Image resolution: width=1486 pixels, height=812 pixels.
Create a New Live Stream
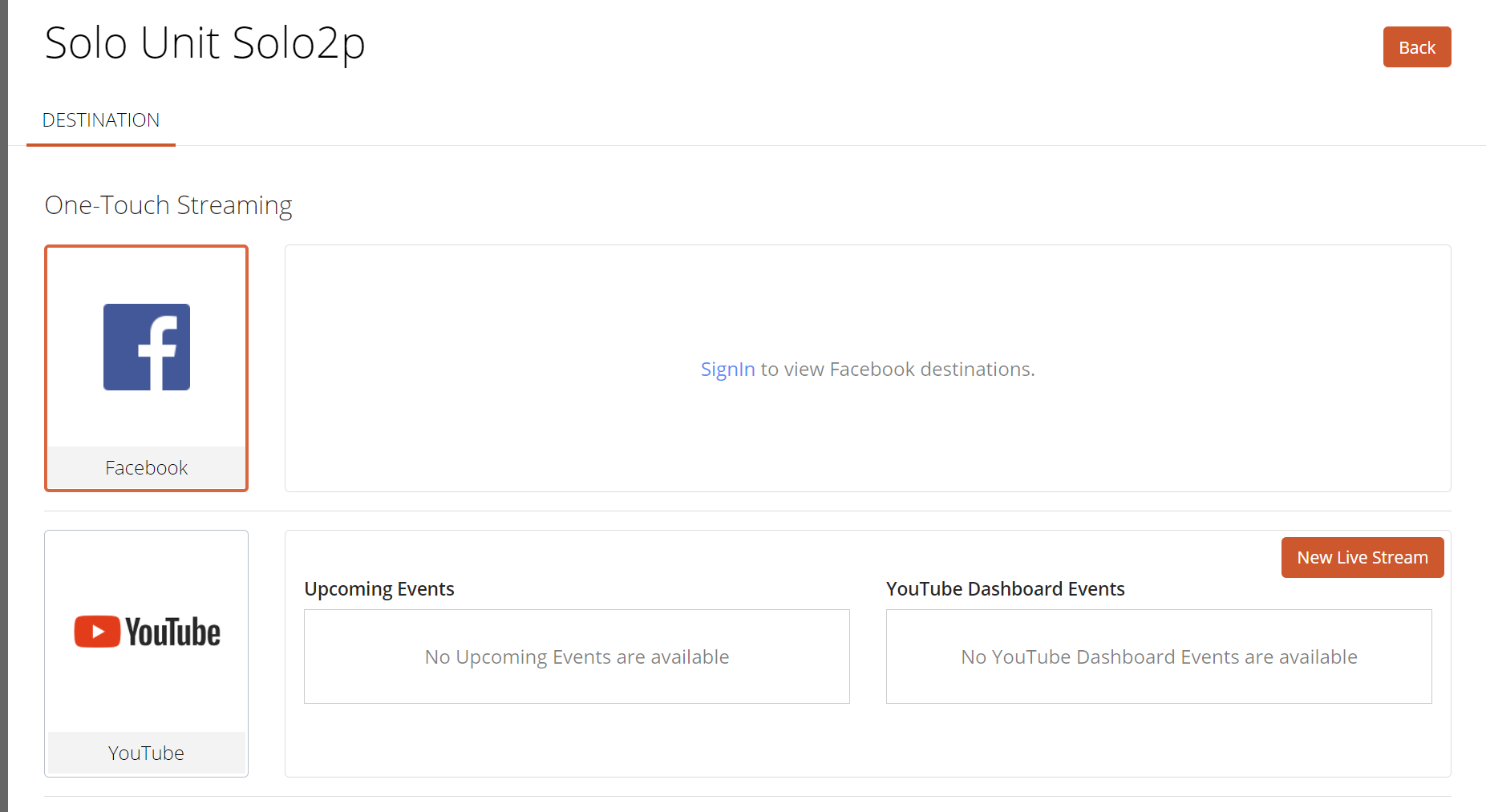click(1363, 557)
